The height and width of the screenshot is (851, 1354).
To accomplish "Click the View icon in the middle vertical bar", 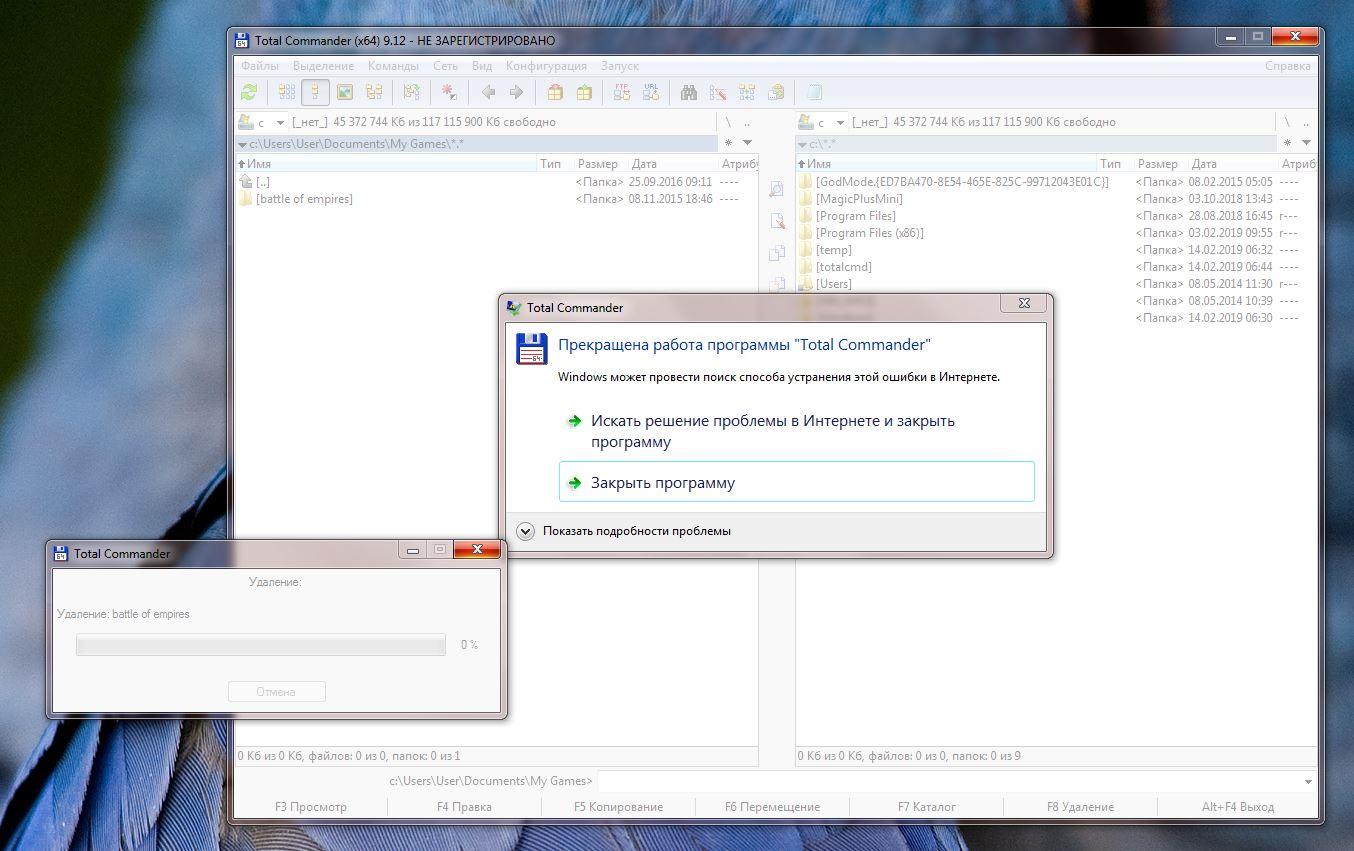I will [x=777, y=189].
